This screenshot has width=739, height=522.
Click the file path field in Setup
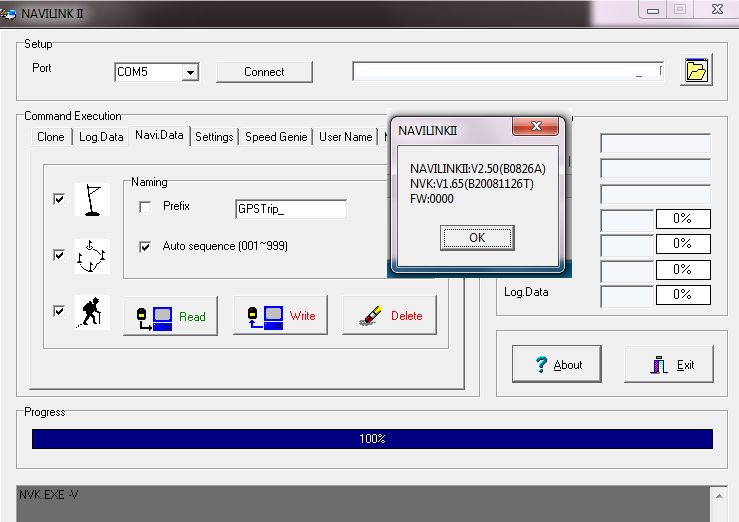tap(508, 71)
